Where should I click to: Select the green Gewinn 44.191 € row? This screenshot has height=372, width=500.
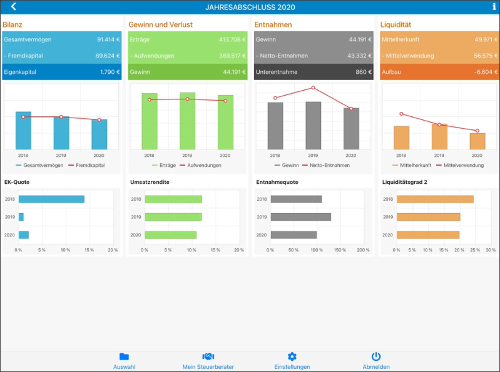coord(188,72)
